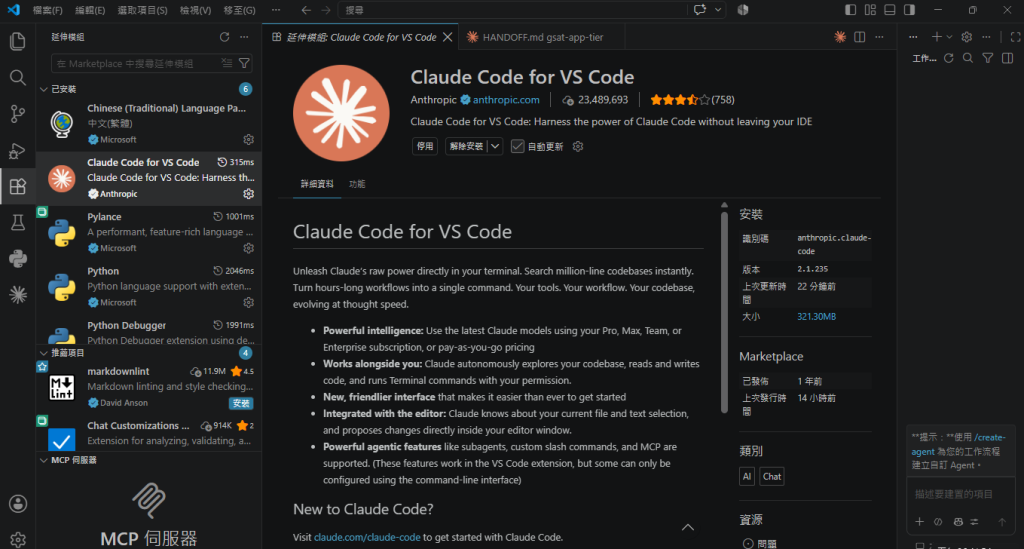Navigate forward with the right arrow
The width and height of the screenshot is (1024, 549).
pyautogui.click(x=326, y=10)
